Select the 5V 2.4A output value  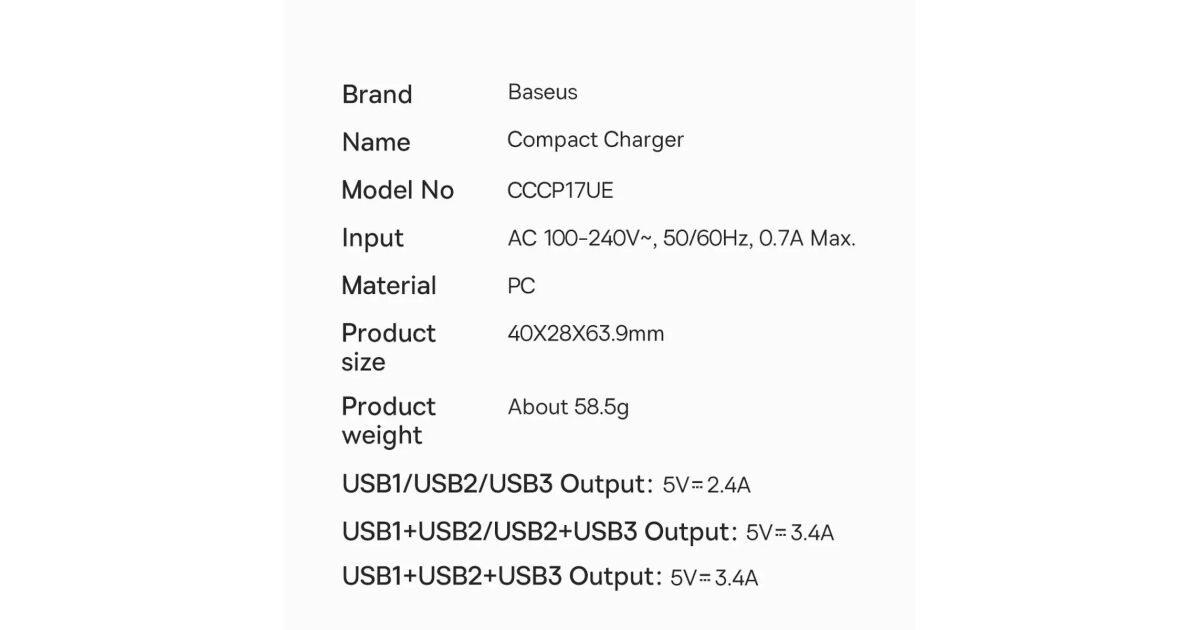pyautogui.click(x=706, y=486)
